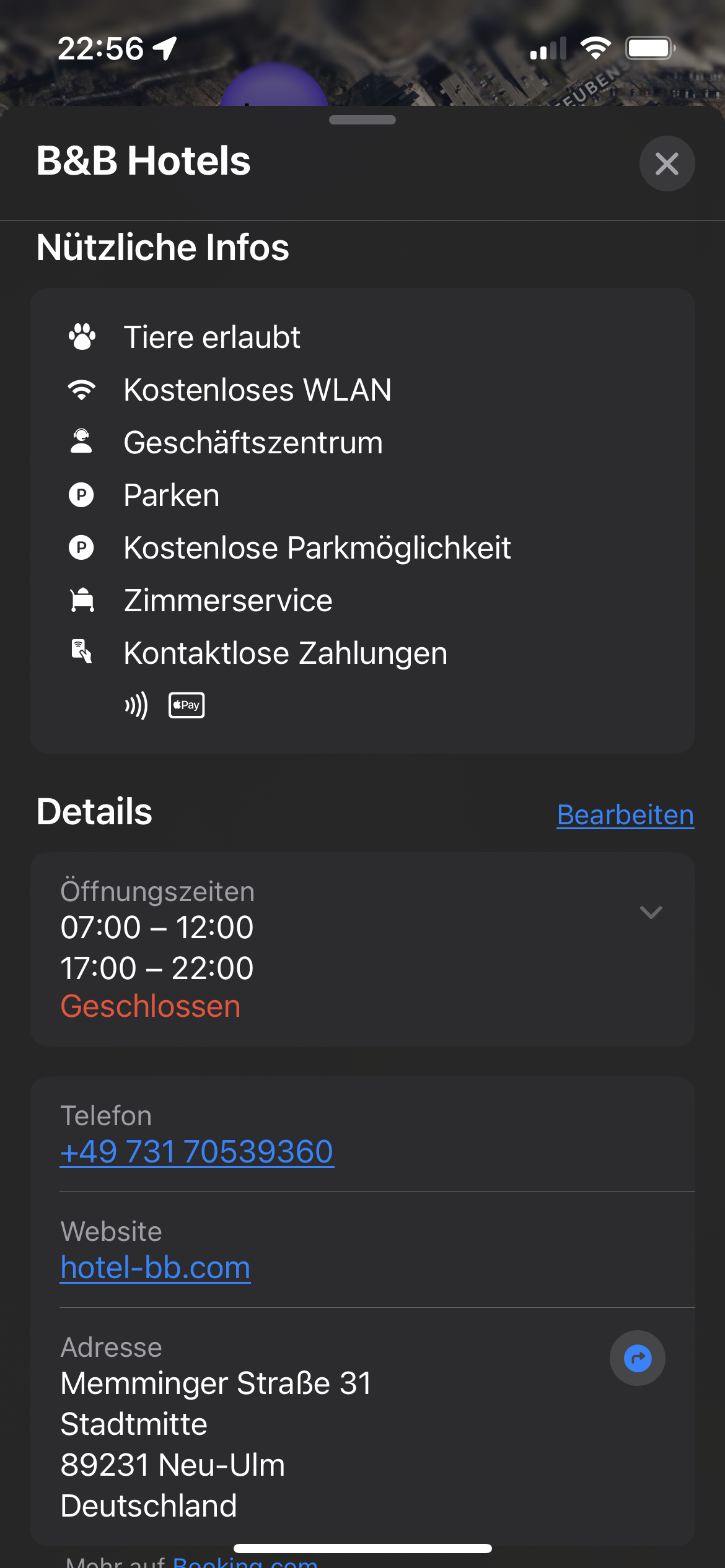
Task: Call the phone number +49 731 70539360
Action: click(x=197, y=1152)
